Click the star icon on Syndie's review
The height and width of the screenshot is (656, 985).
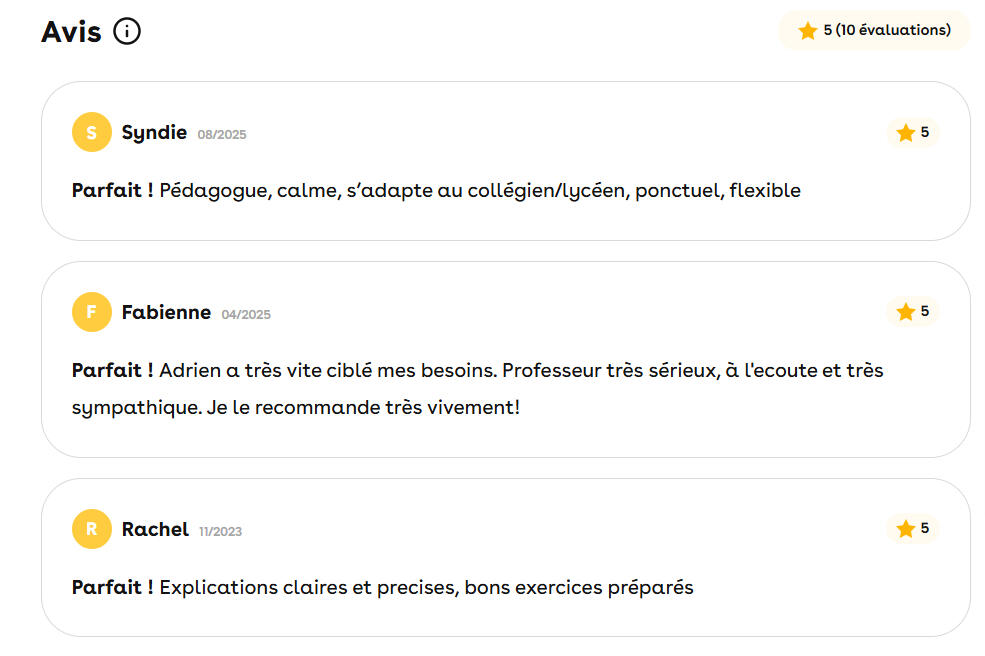tap(906, 133)
